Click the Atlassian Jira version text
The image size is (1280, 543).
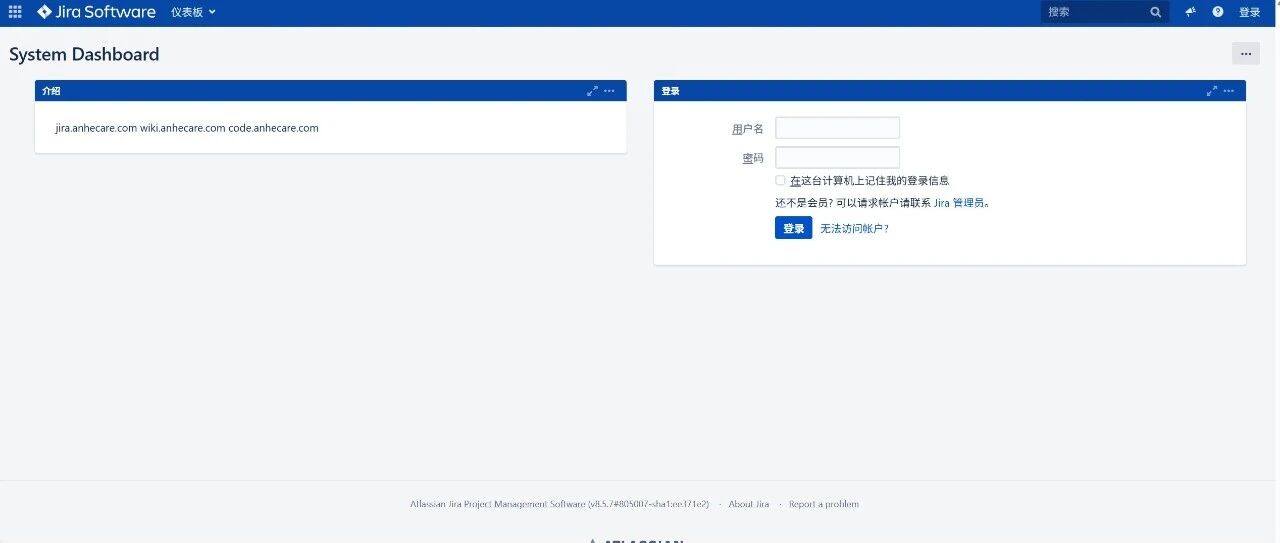560,504
